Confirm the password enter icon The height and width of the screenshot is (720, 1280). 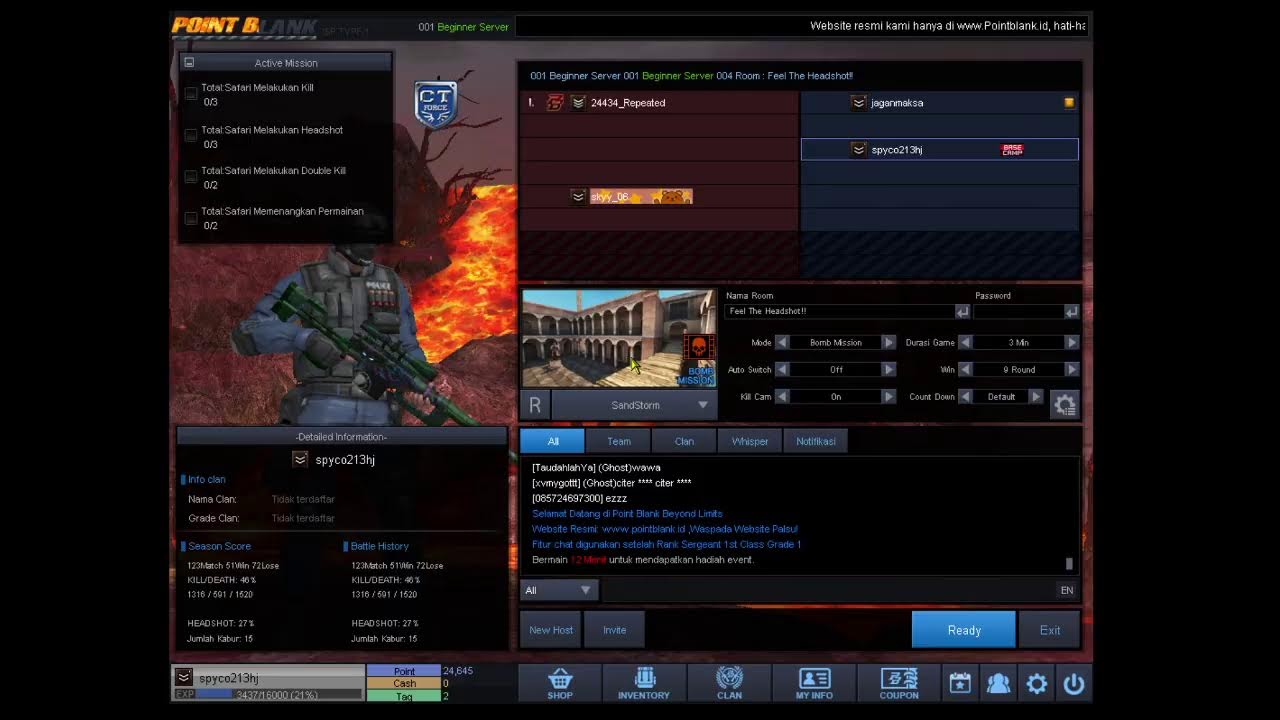tap(1071, 312)
